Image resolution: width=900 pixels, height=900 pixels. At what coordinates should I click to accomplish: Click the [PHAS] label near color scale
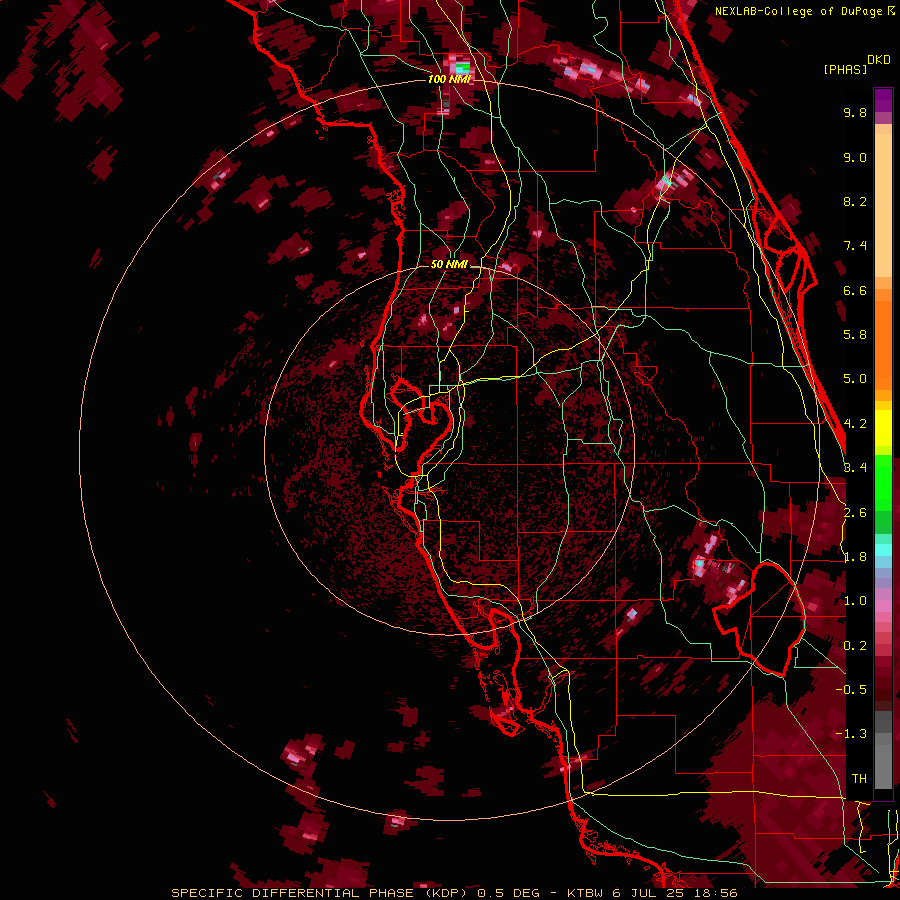tap(845, 69)
